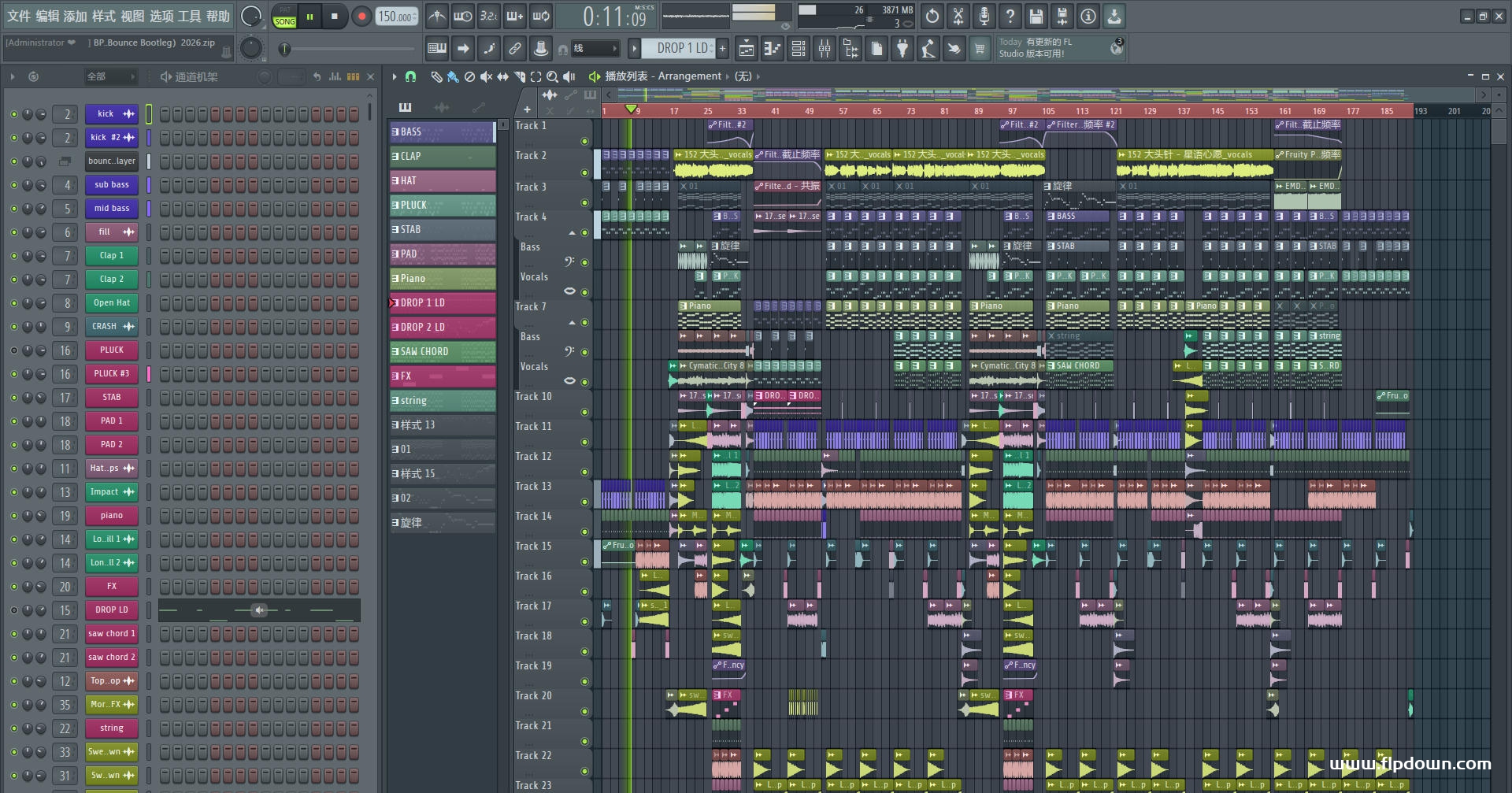The image size is (1512, 793).
Task: Toggle mute LED on DROP LD channel
Action: 13,610
